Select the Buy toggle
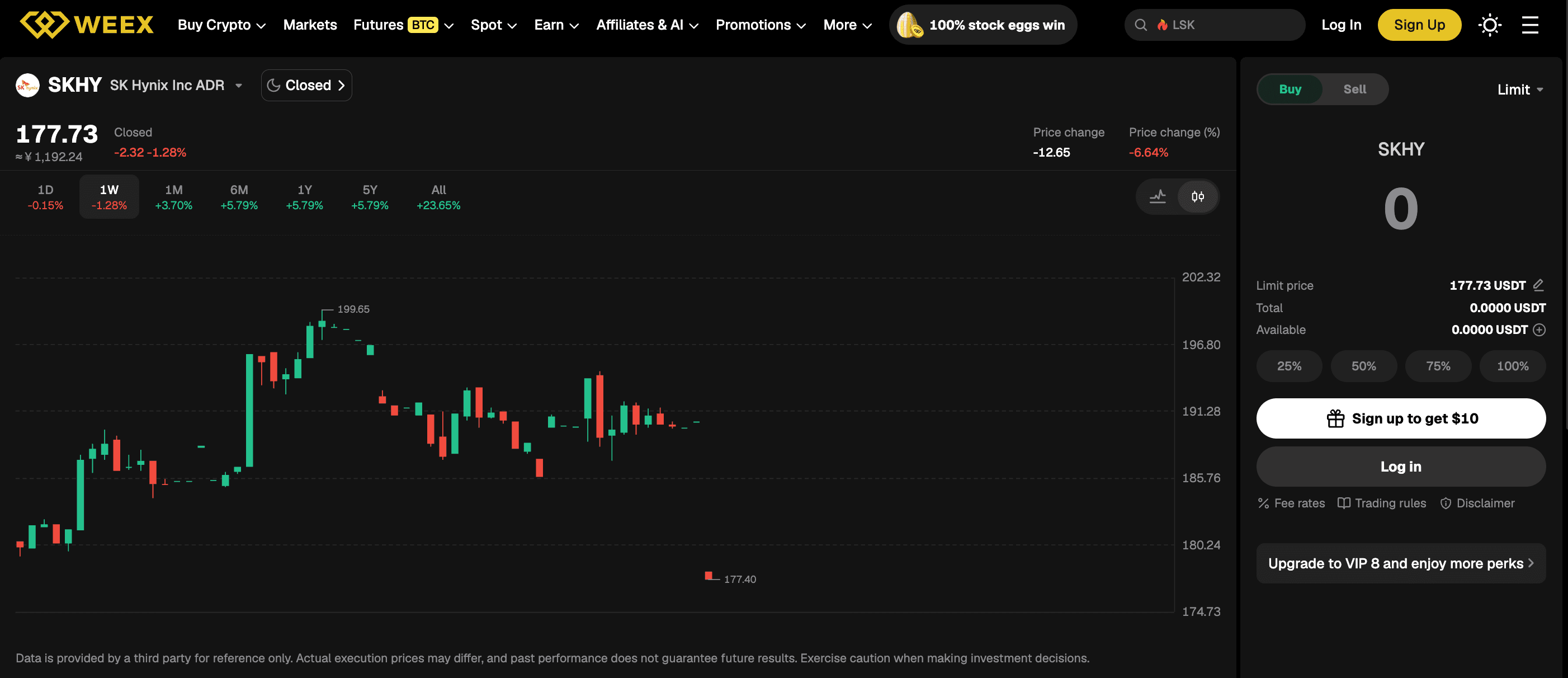Image resolution: width=1568 pixels, height=678 pixels. coord(1290,89)
